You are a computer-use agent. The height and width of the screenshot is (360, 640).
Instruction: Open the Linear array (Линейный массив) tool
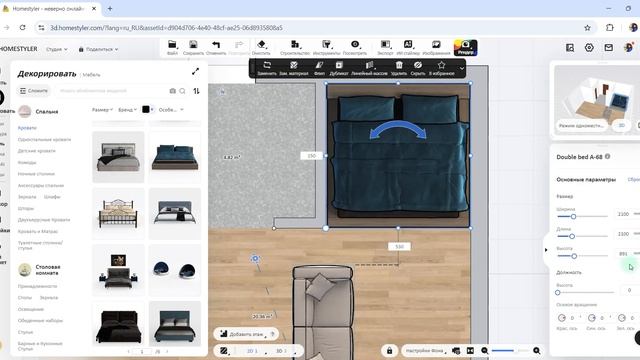[x=369, y=68]
